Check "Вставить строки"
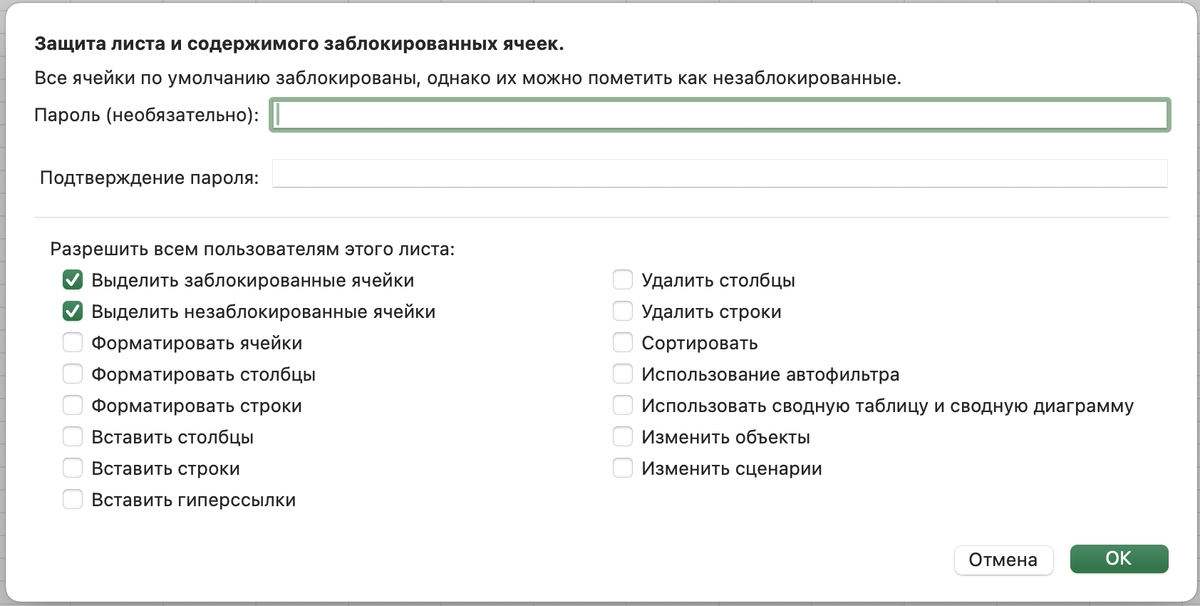Screen dimensions: 1200x606 coord(72,468)
